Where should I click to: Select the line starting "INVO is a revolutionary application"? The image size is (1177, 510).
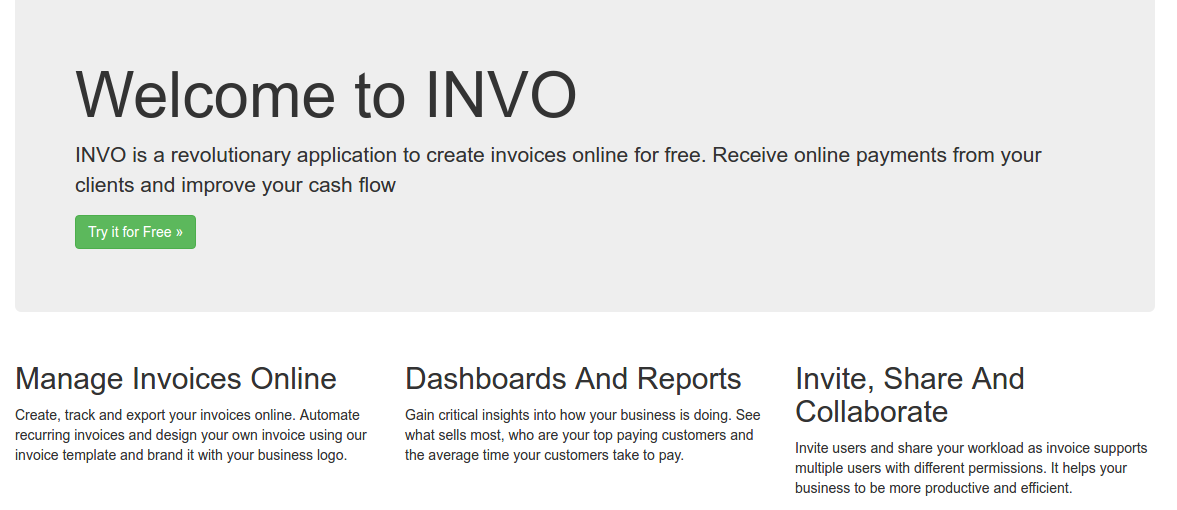point(558,156)
